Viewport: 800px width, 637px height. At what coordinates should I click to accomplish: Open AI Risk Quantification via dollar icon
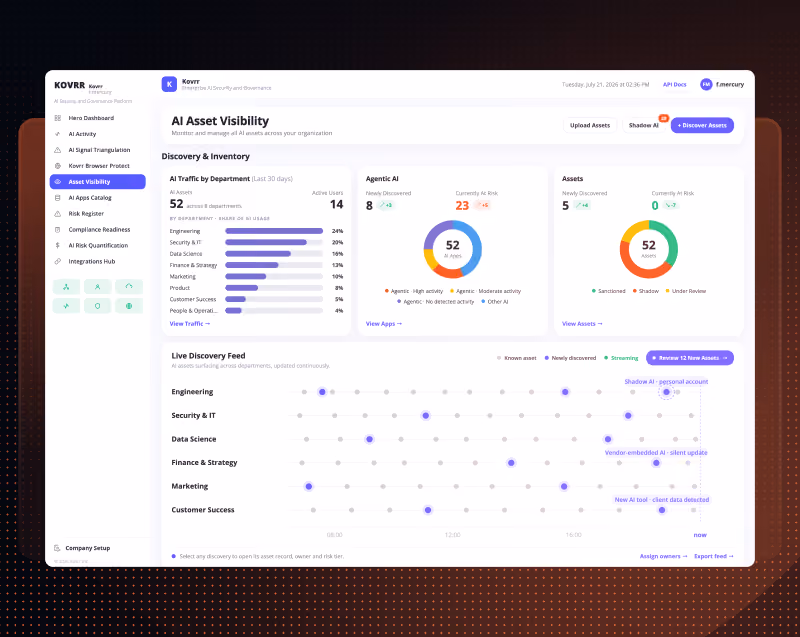[58, 245]
